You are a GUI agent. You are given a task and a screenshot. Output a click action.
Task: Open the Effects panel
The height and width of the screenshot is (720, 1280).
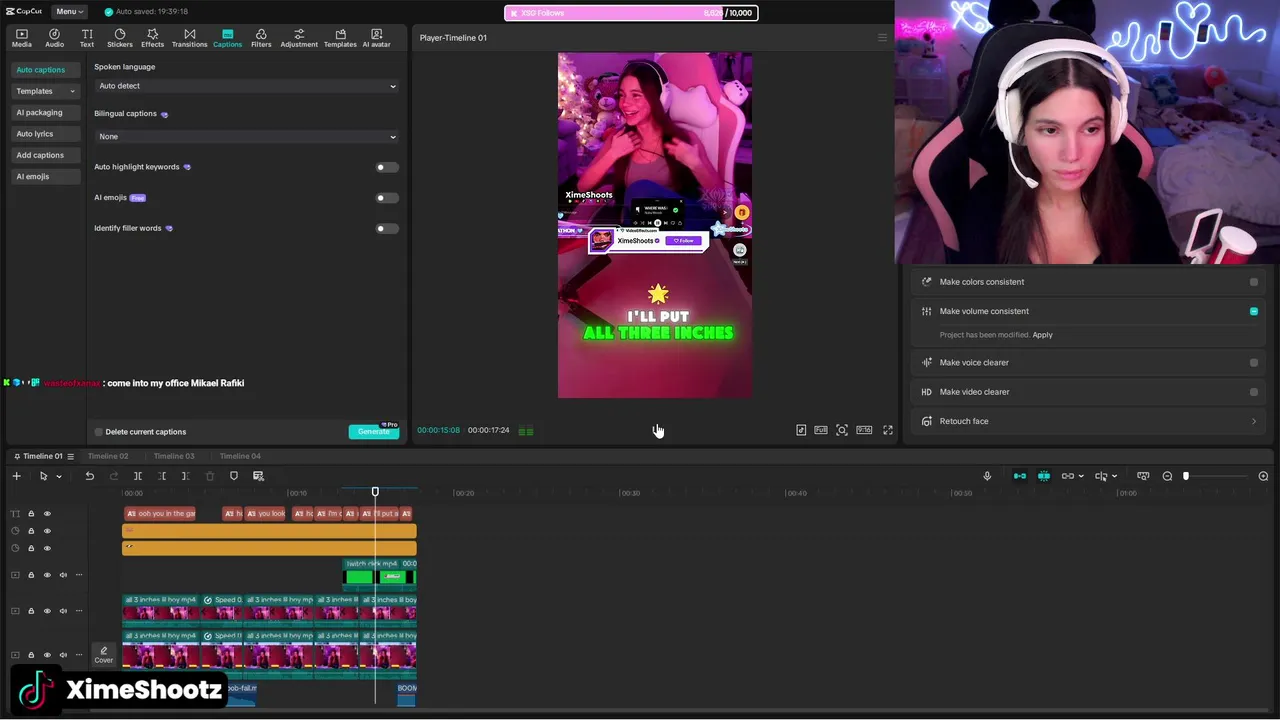pyautogui.click(x=152, y=38)
